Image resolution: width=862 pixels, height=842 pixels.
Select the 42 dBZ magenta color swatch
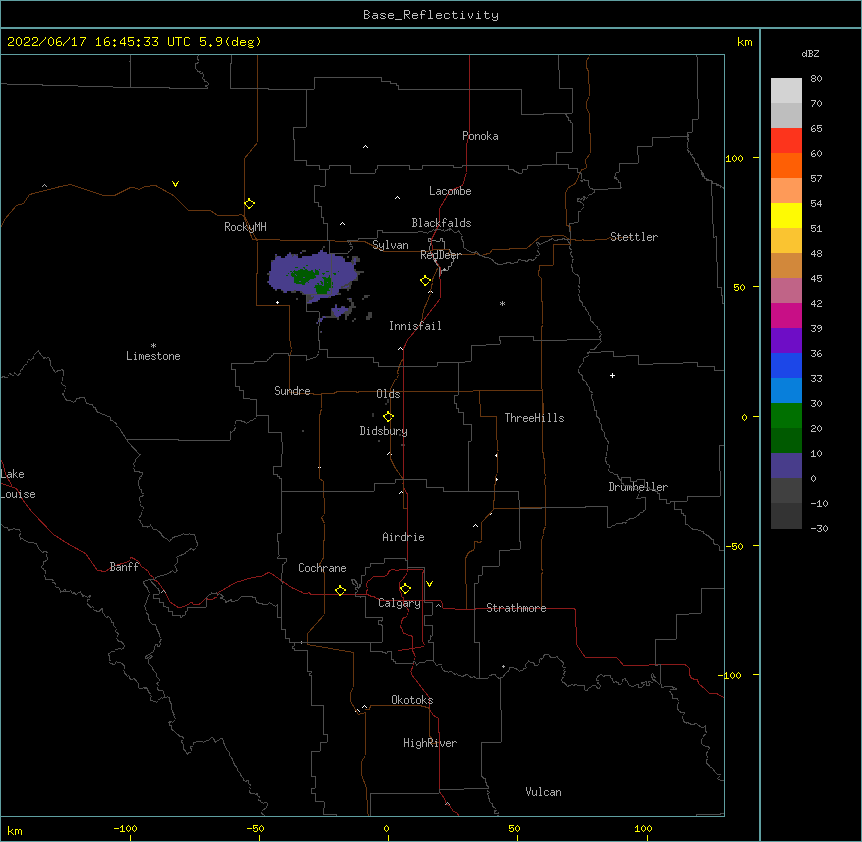tap(786, 315)
